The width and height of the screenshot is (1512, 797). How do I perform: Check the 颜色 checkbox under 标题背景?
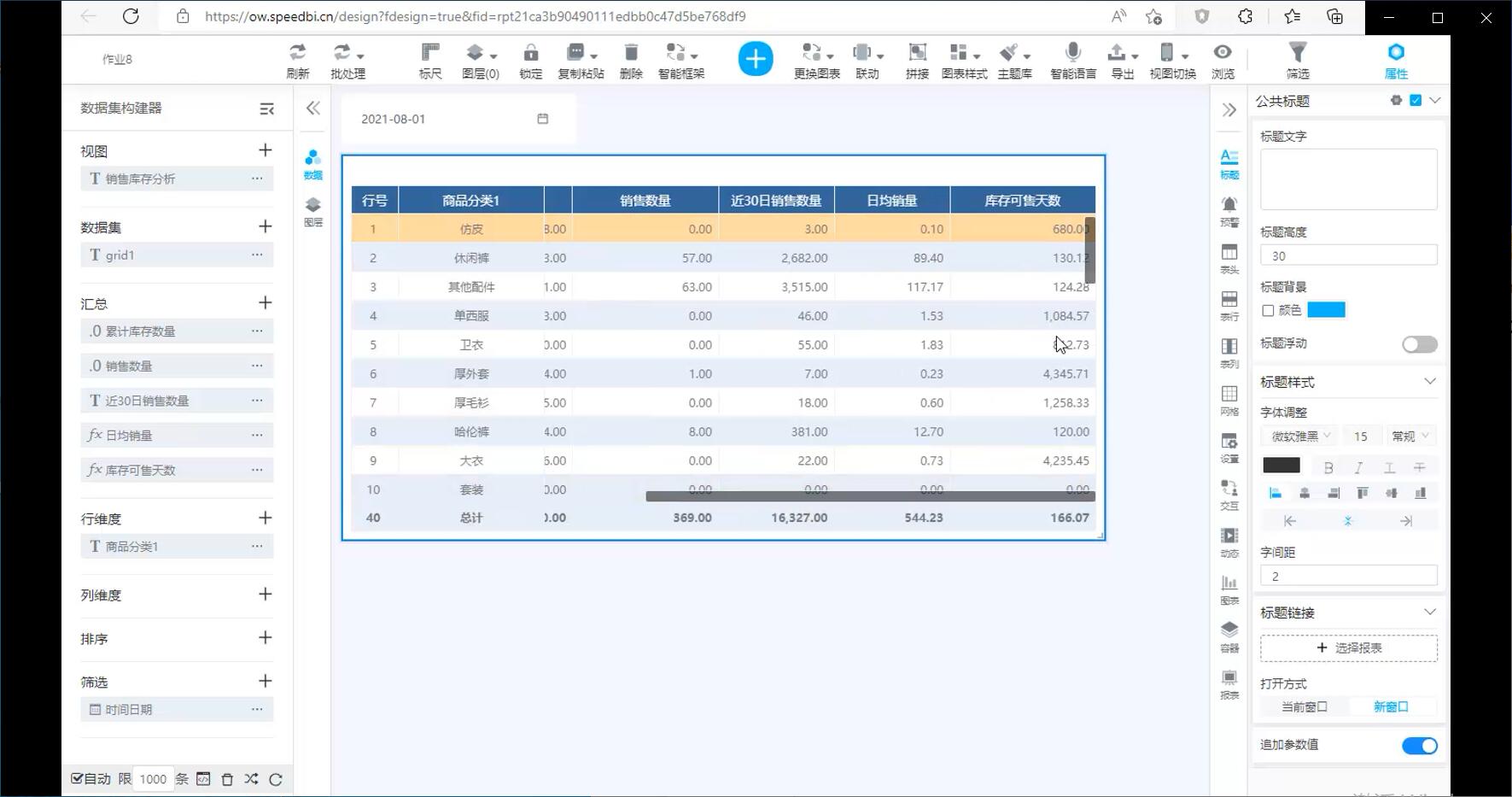pos(1268,310)
